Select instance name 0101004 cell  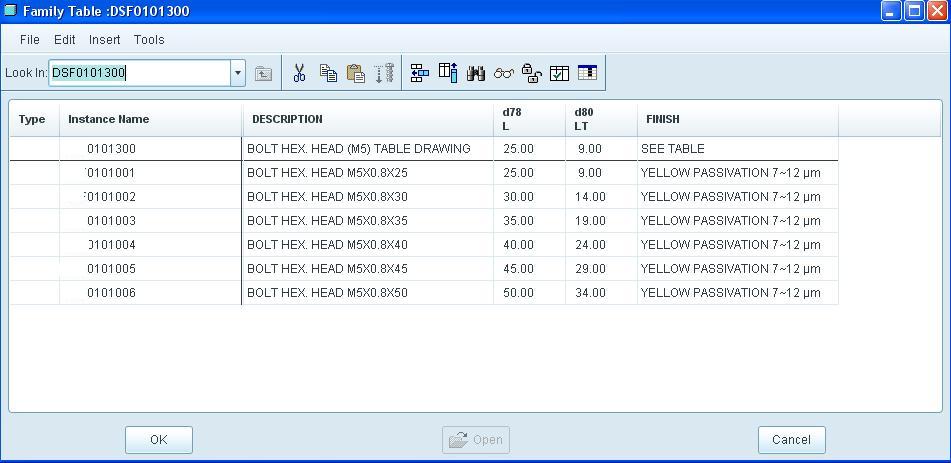click(x=150, y=245)
